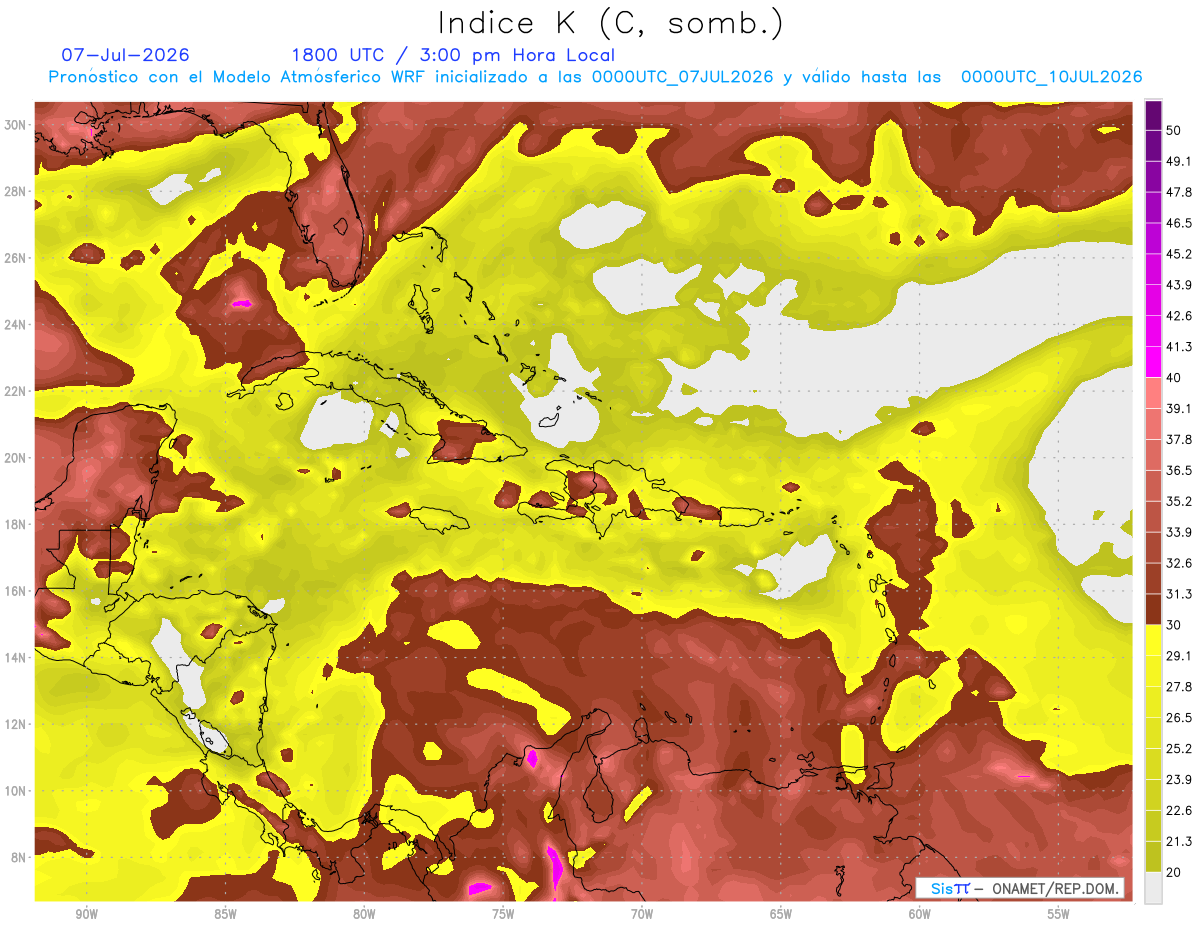
Task: Click the initialization time "0000UTC_07JUL2026"
Action: point(682,77)
